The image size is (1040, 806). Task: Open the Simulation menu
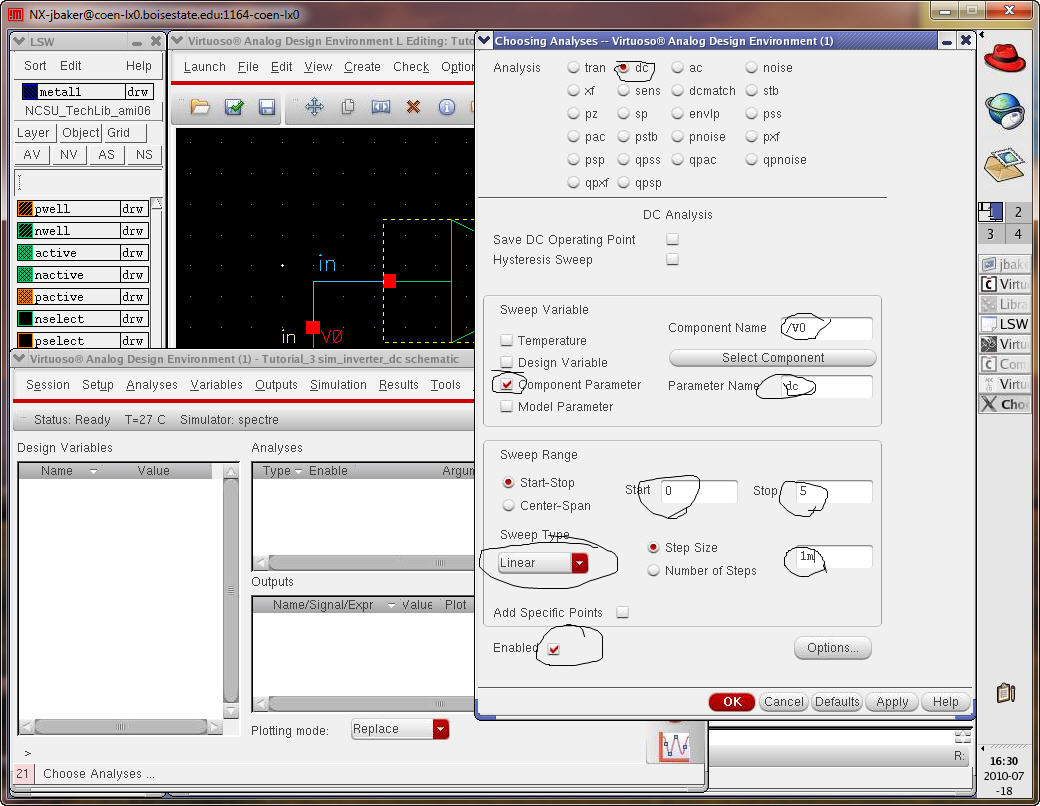tap(338, 385)
